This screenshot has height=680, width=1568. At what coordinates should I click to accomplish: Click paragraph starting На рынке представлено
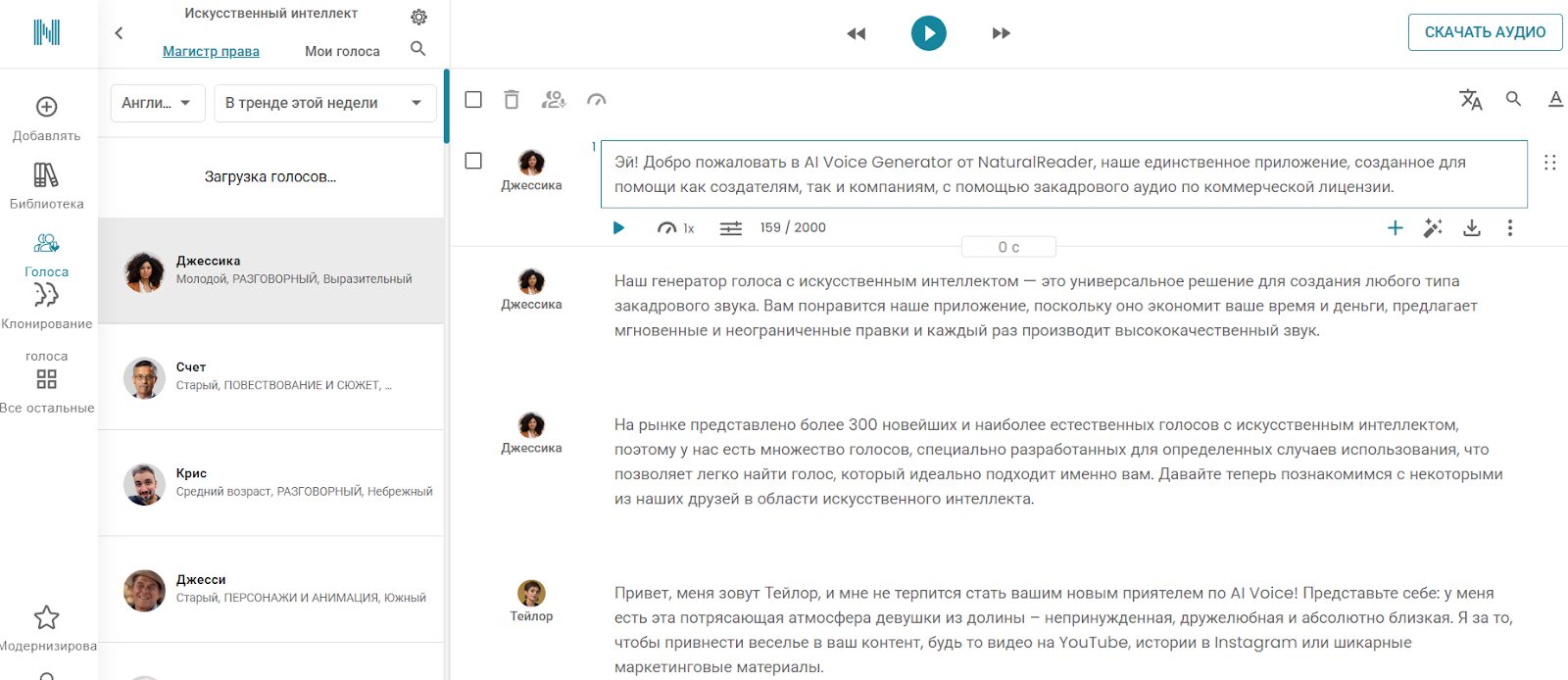(1058, 461)
